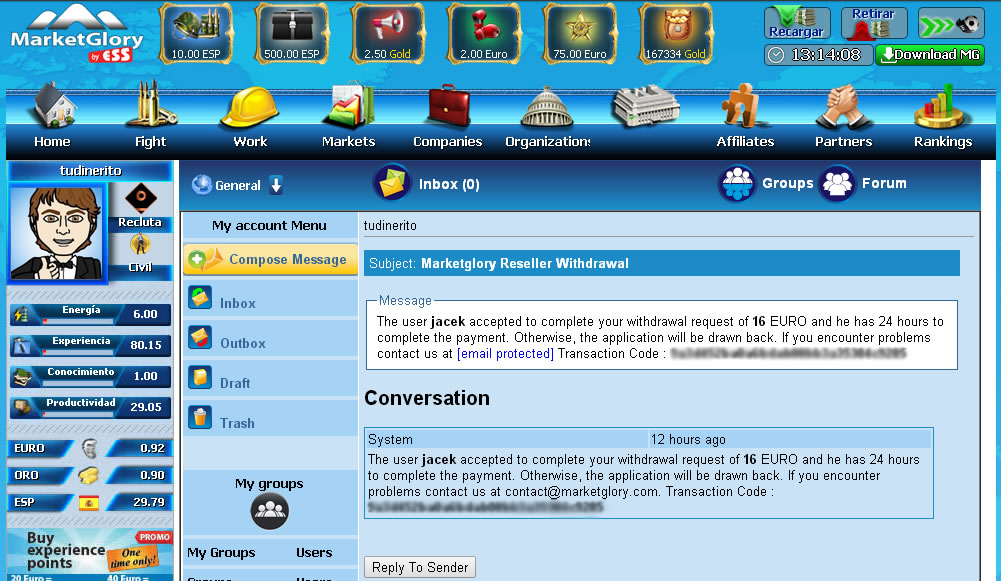1001x581 pixels.
Task: Click the Conocimiento progress bar
Action: pos(78,383)
